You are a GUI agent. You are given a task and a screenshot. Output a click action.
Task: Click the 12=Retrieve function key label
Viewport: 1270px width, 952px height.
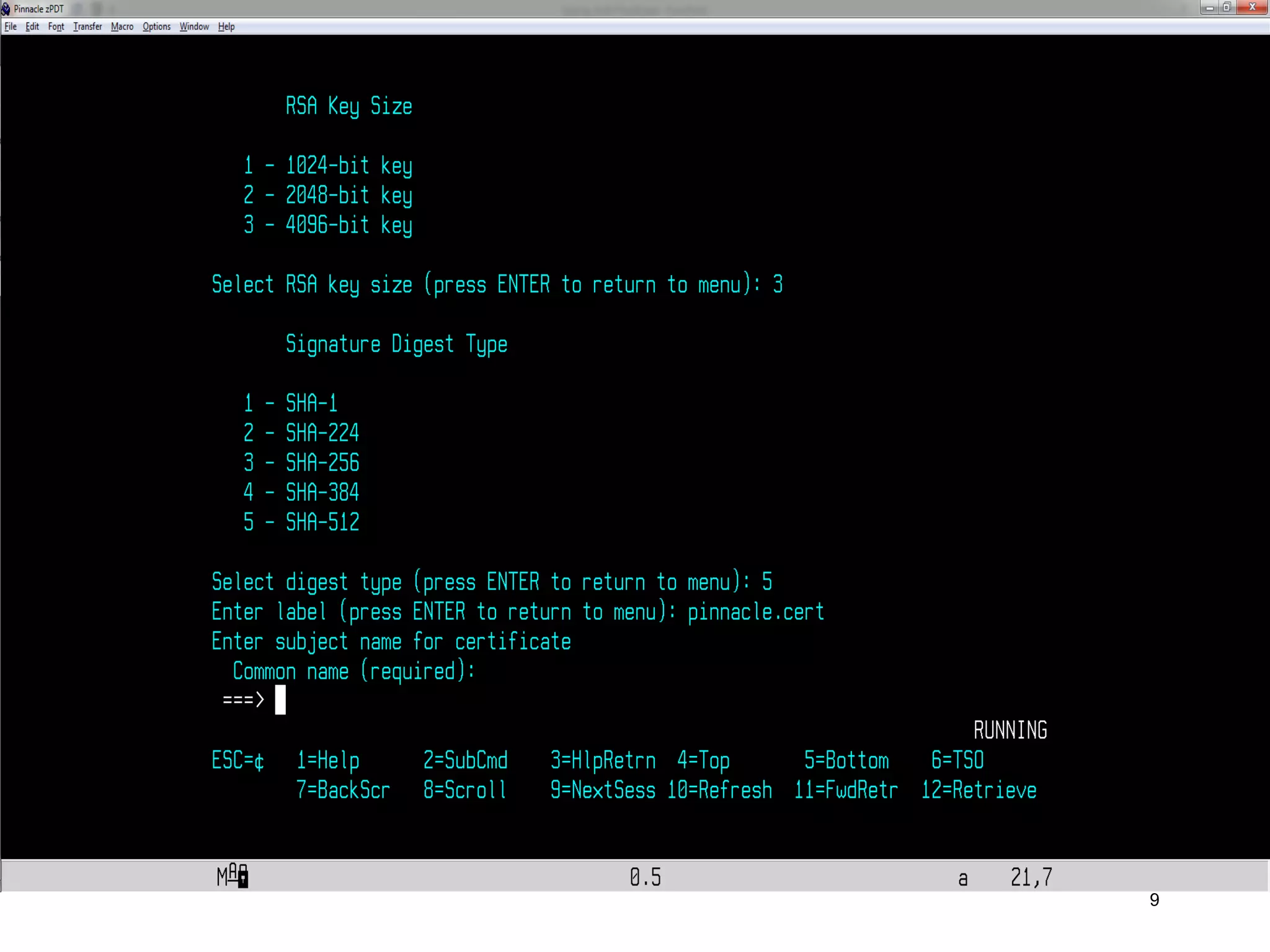pyautogui.click(x=979, y=790)
